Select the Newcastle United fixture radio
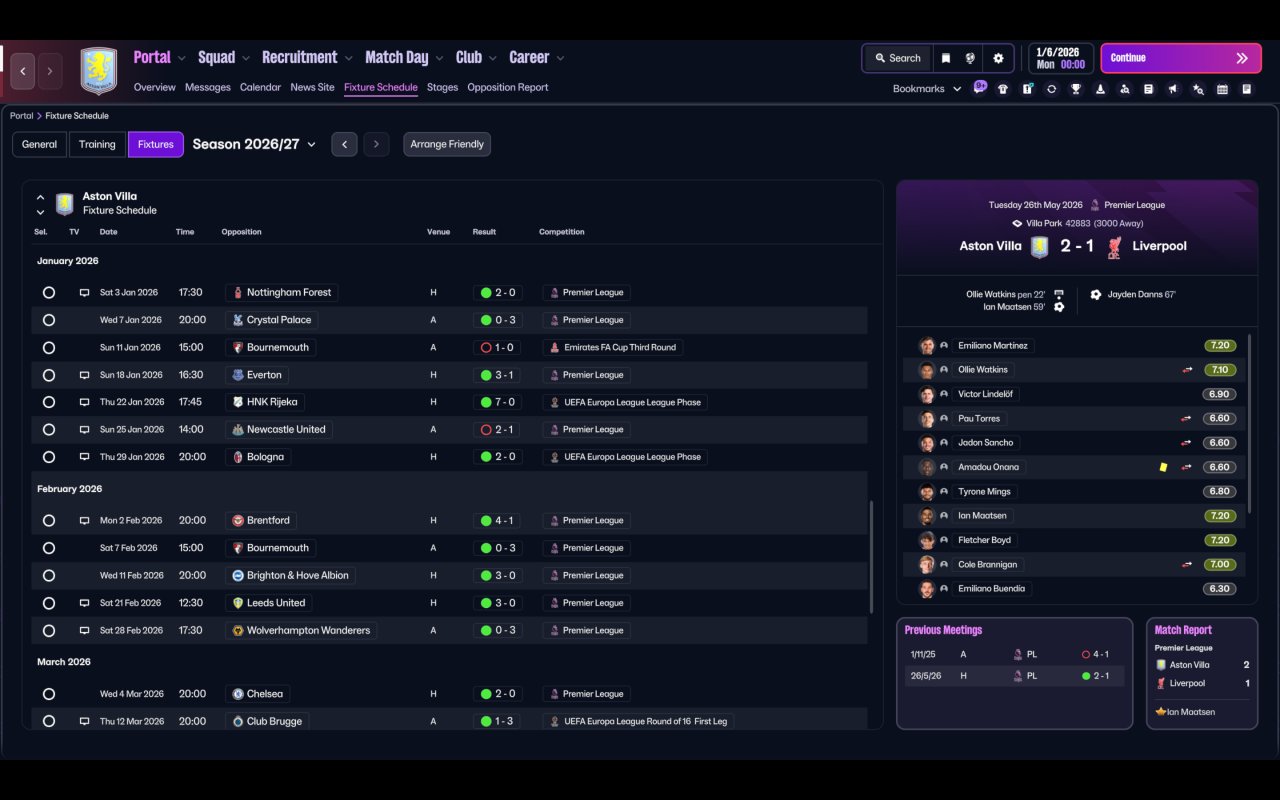 click(48, 430)
